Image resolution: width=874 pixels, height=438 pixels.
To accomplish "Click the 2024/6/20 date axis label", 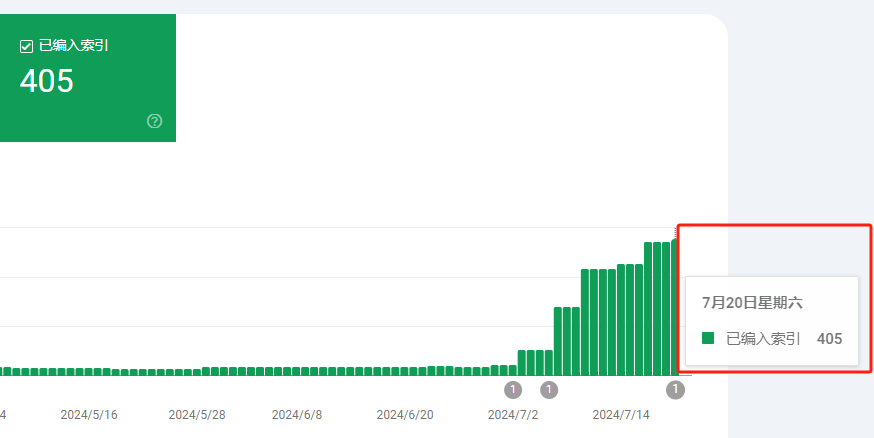I will 405,414.
